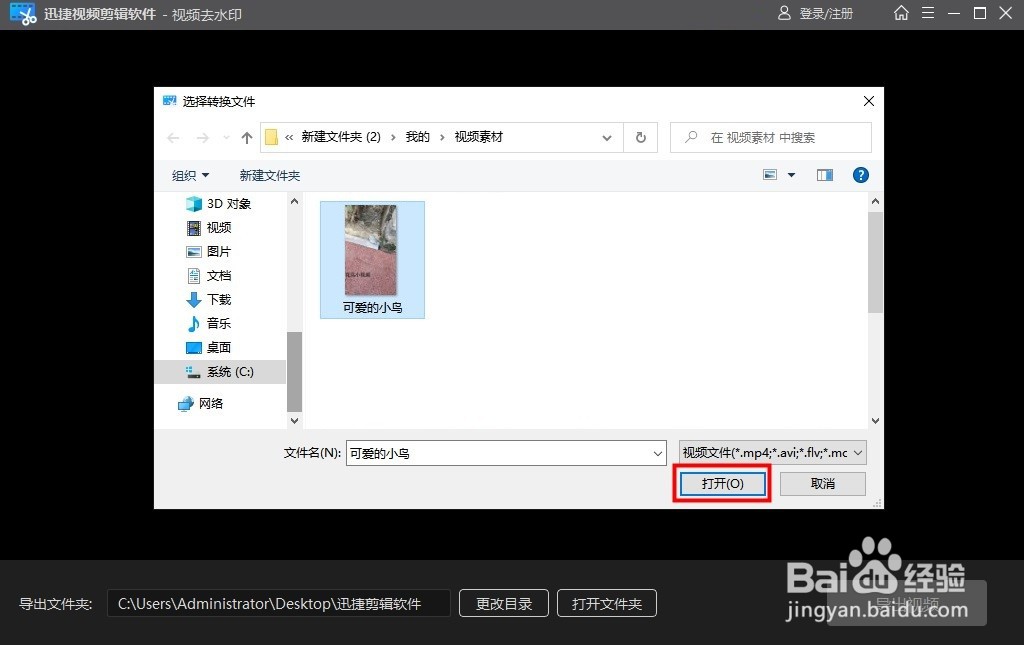The height and width of the screenshot is (645, 1024).
Task: Click the 更改目录 button
Action: [503, 603]
